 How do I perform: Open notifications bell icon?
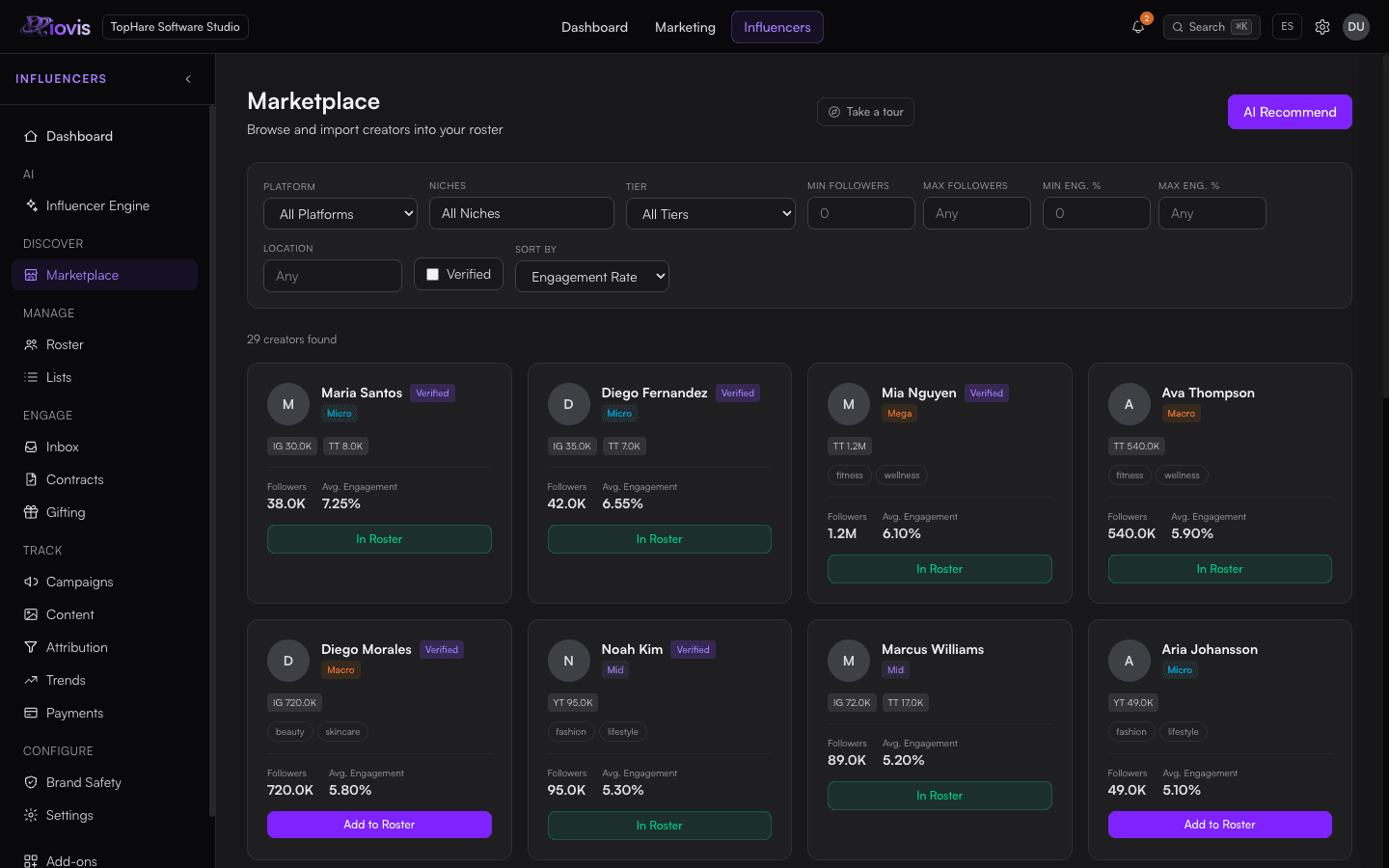[1138, 27]
